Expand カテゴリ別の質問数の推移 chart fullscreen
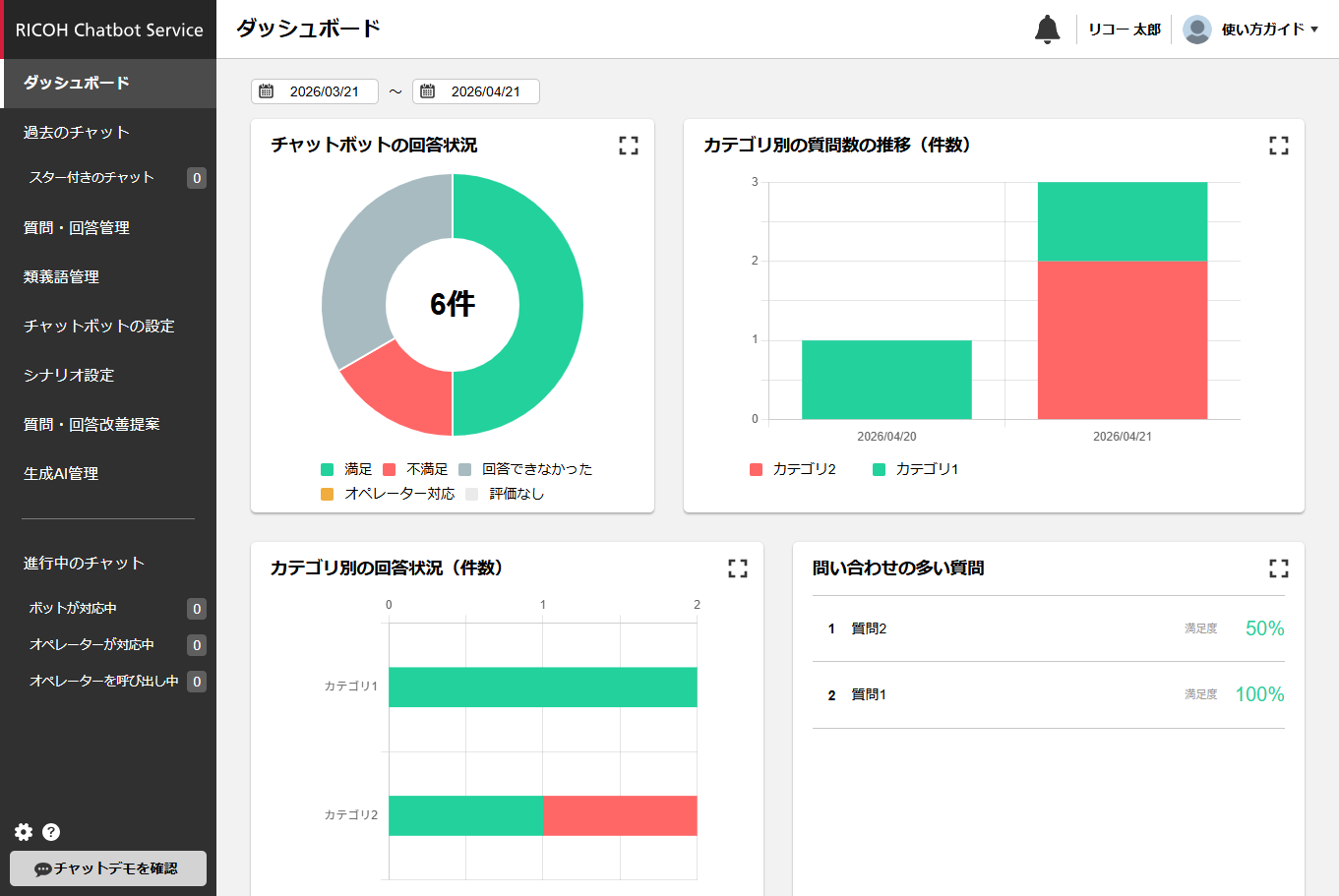 pyautogui.click(x=1278, y=146)
